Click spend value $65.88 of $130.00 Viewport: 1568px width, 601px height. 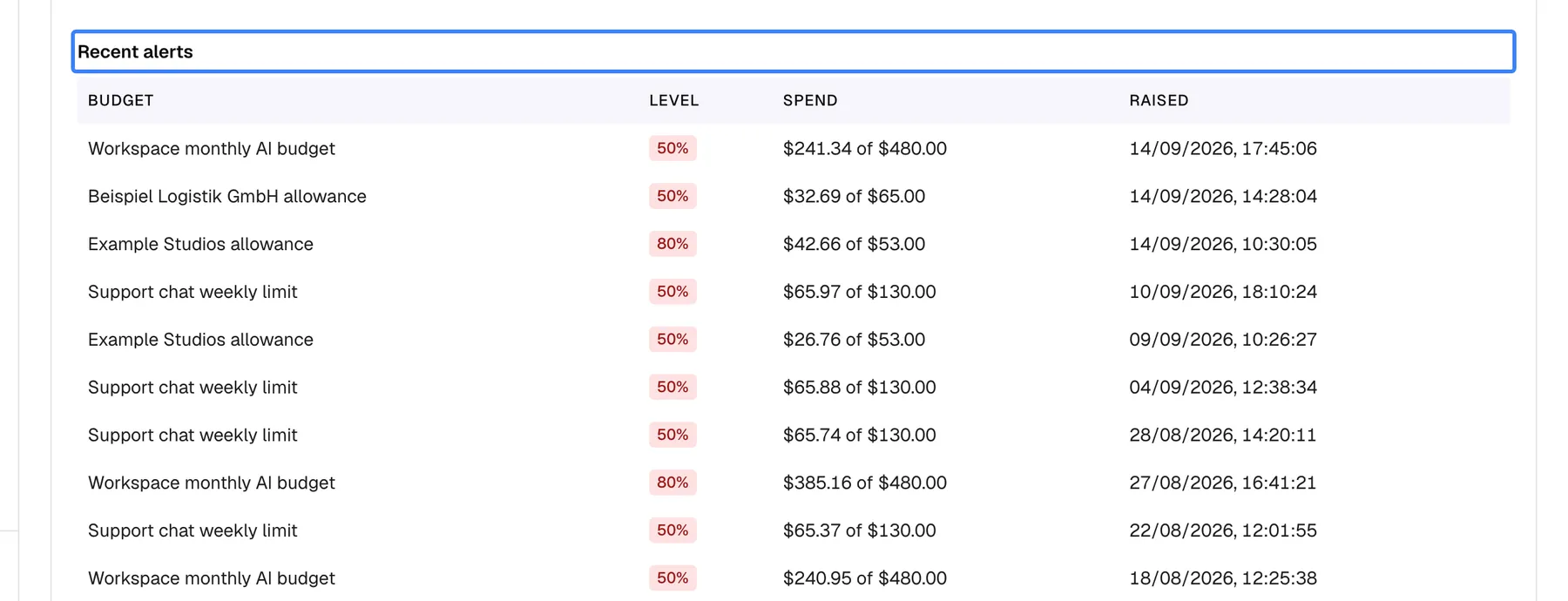(x=860, y=387)
